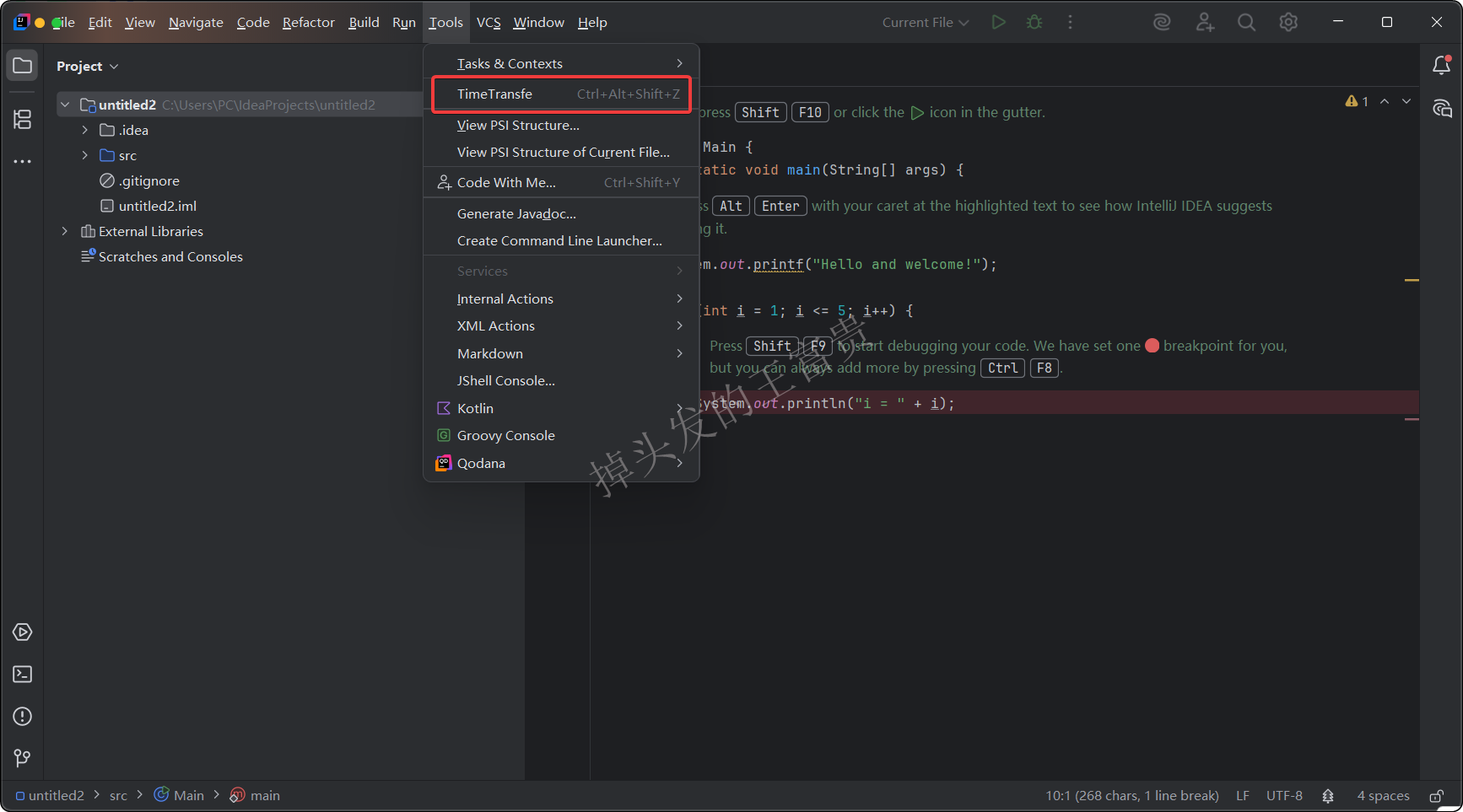Click the Debug bug icon

click(1034, 22)
